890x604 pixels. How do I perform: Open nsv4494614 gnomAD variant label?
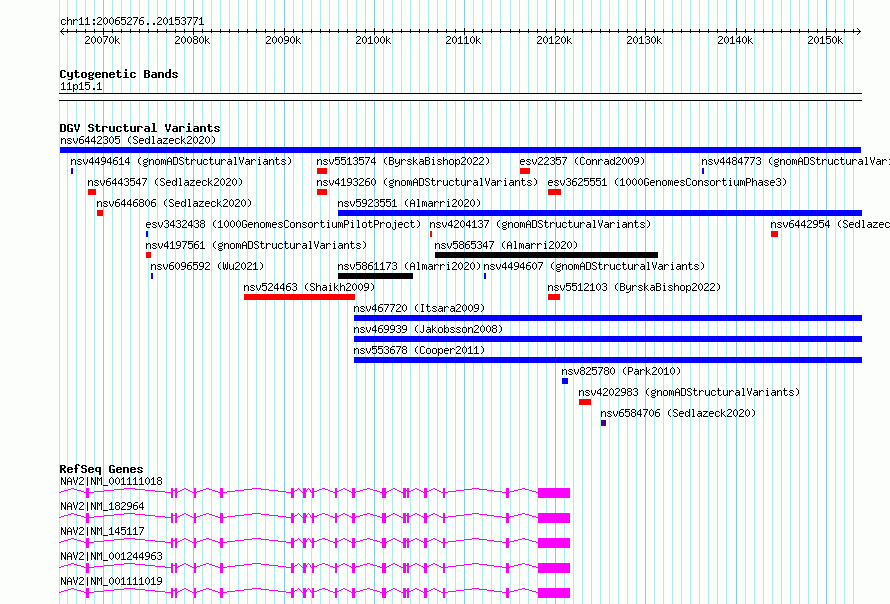(x=181, y=161)
